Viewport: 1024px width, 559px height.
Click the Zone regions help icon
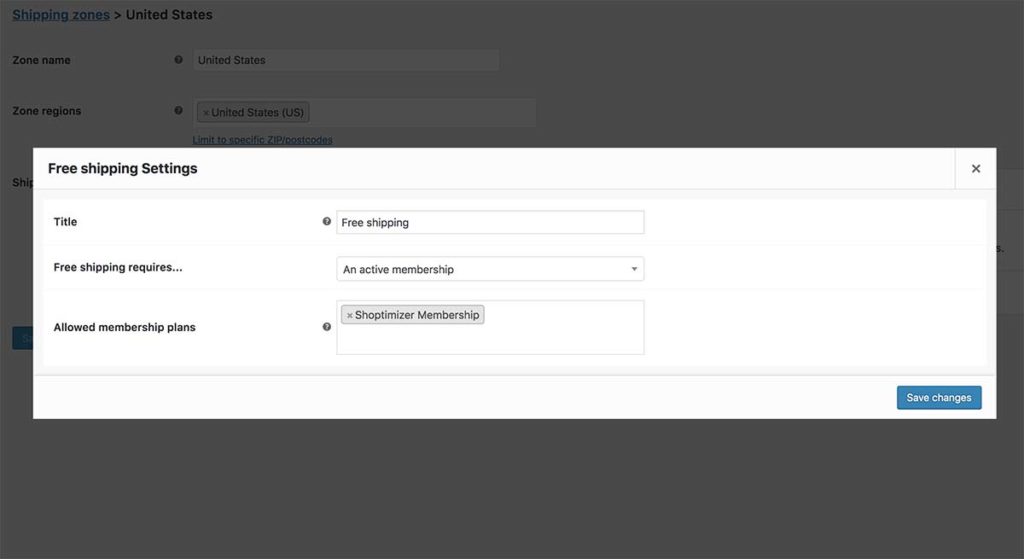[178, 110]
